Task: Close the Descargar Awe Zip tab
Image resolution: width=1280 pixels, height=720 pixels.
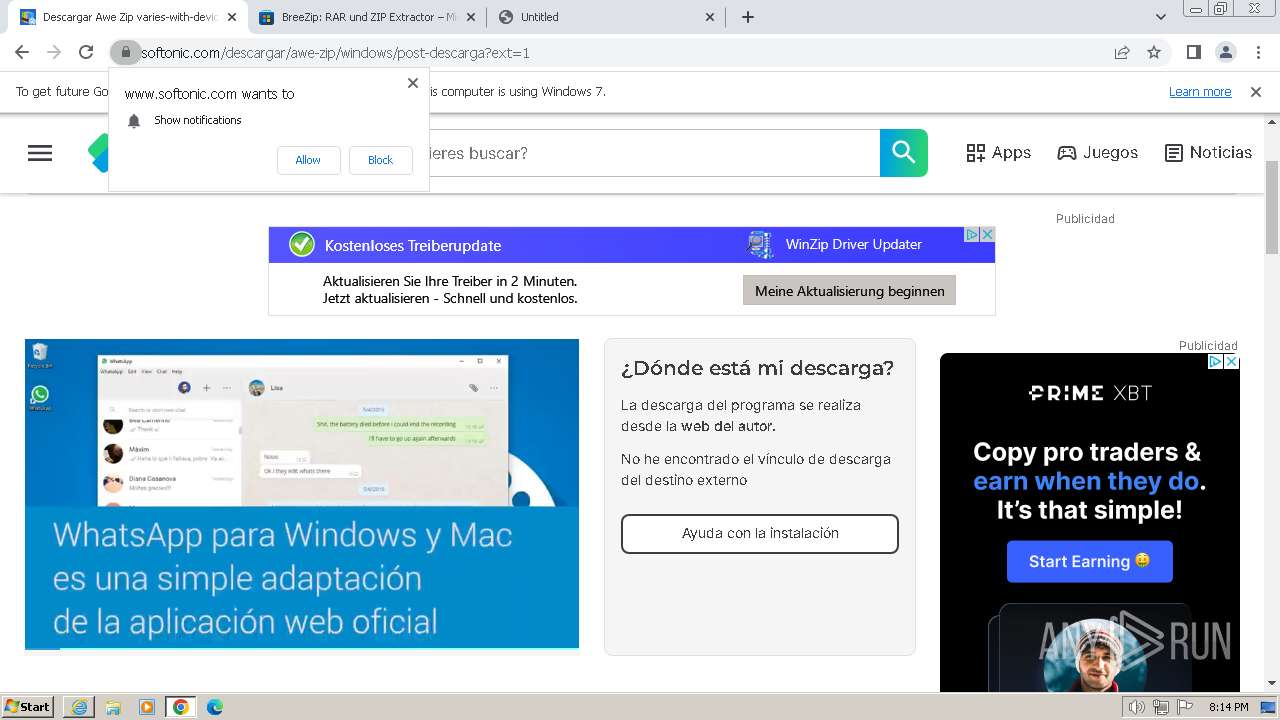Action: point(232,17)
